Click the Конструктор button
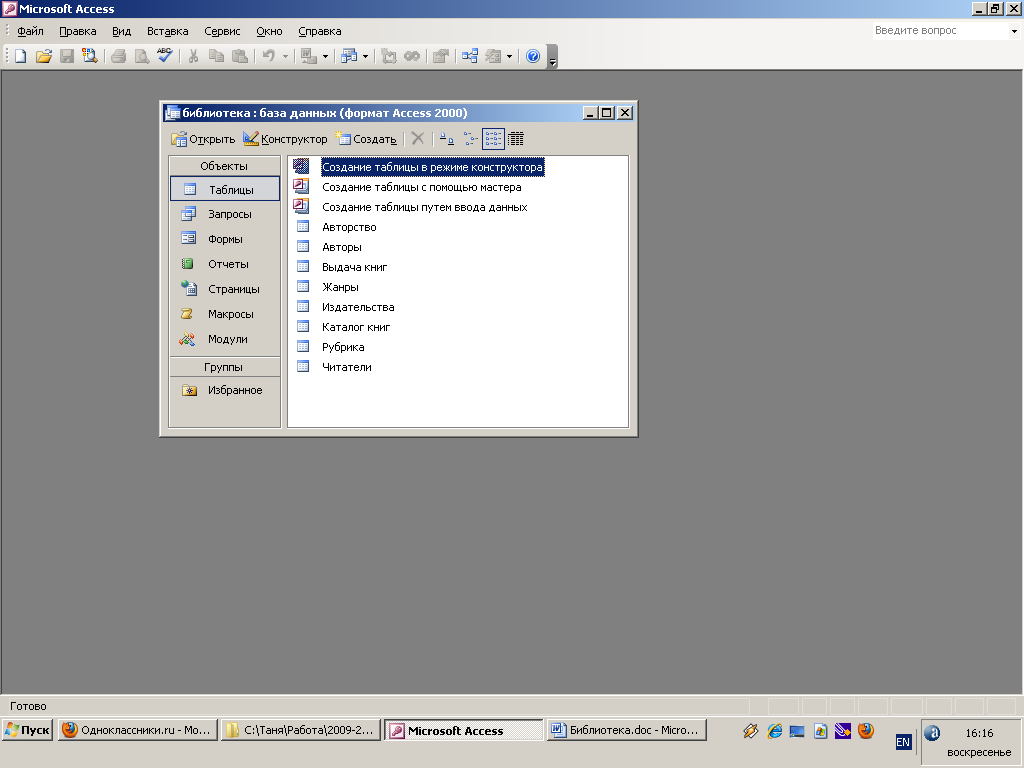 pos(285,138)
